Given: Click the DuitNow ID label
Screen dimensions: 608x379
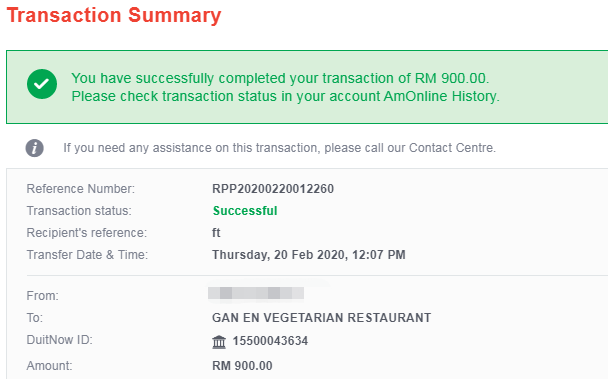Looking at the screenshot, I should [59, 340].
